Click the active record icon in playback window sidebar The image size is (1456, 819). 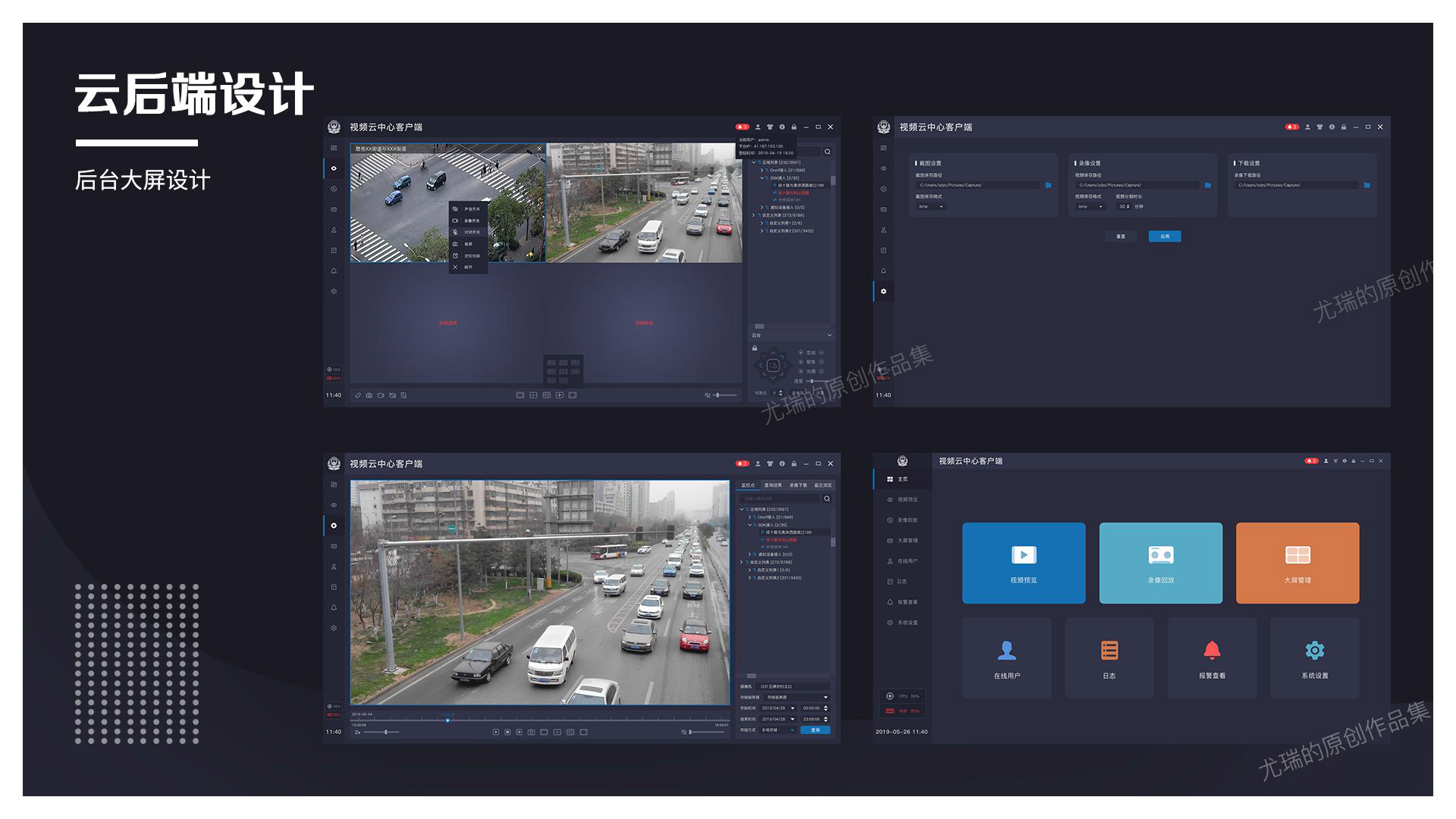click(x=334, y=526)
